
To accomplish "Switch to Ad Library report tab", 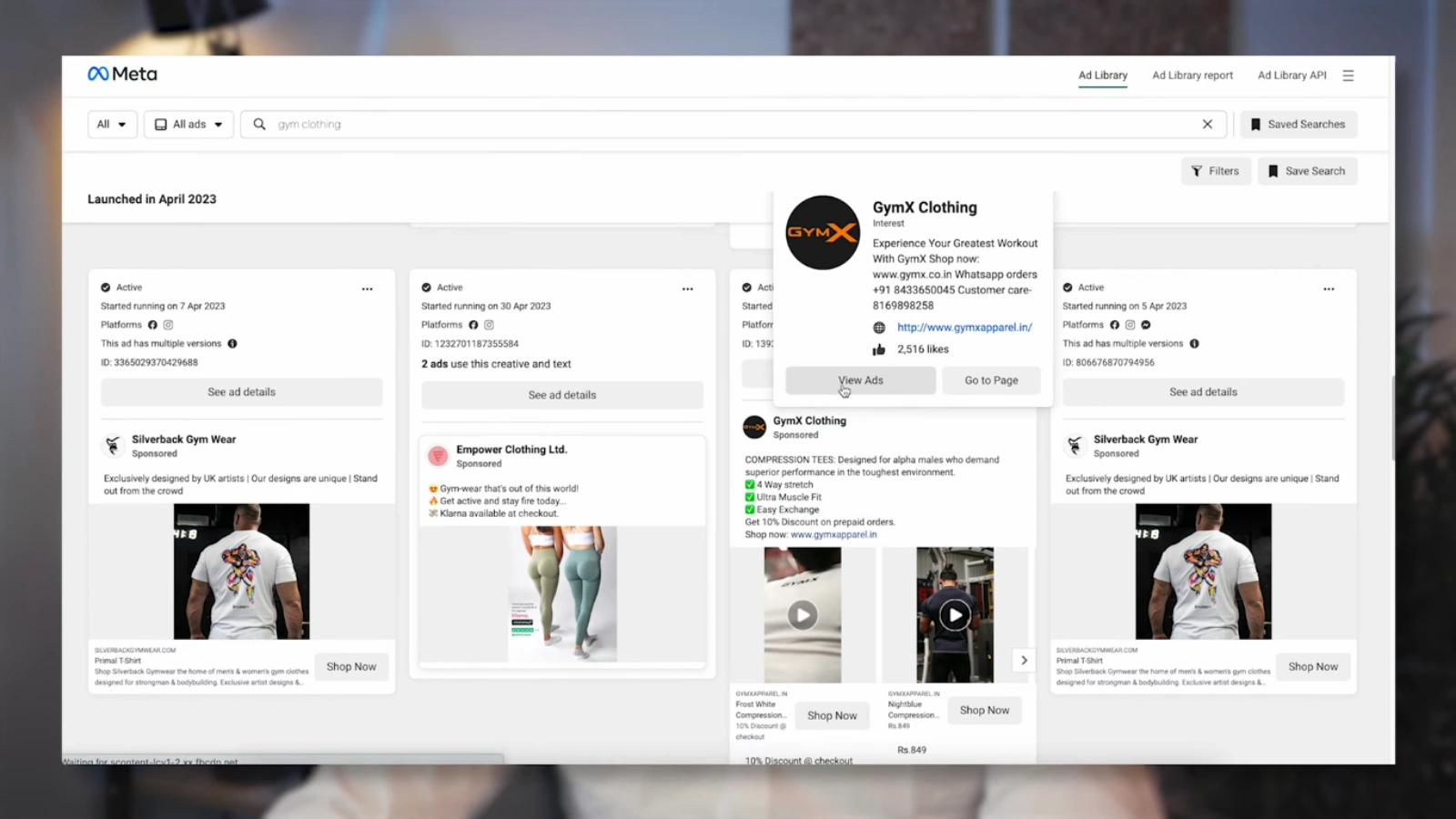I will point(1192,76).
